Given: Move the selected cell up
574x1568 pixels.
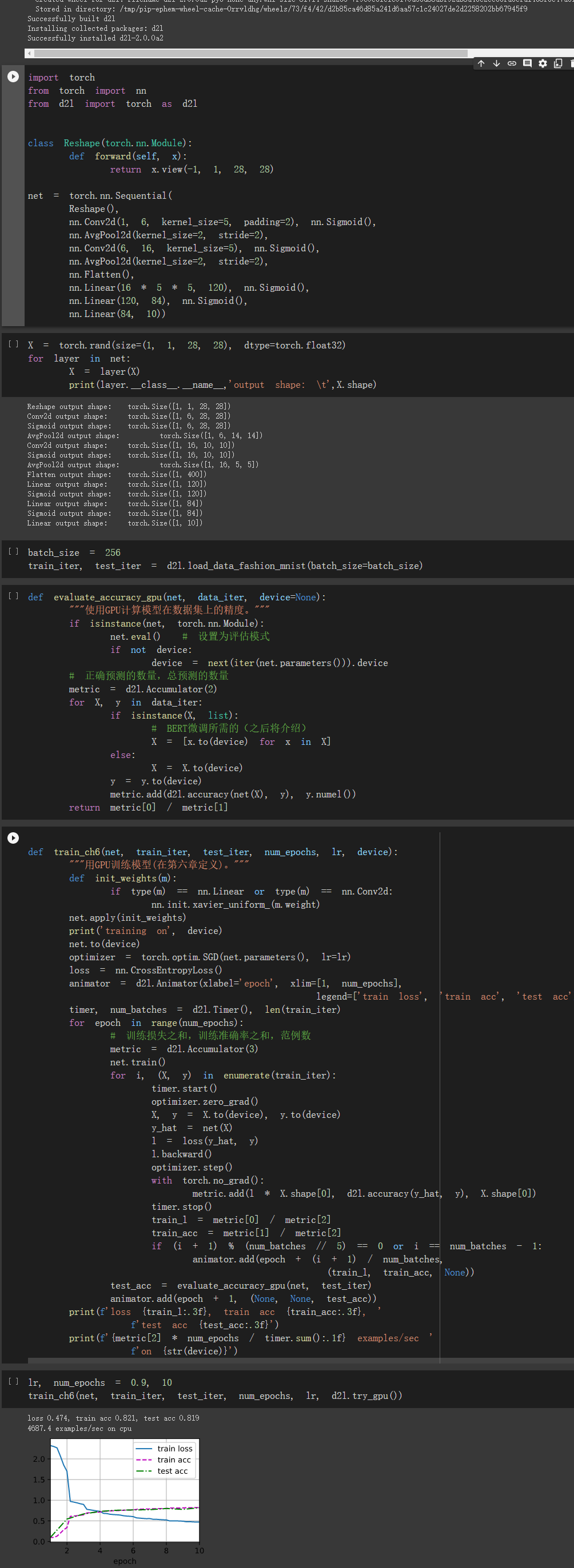Looking at the screenshot, I should (481, 63).
